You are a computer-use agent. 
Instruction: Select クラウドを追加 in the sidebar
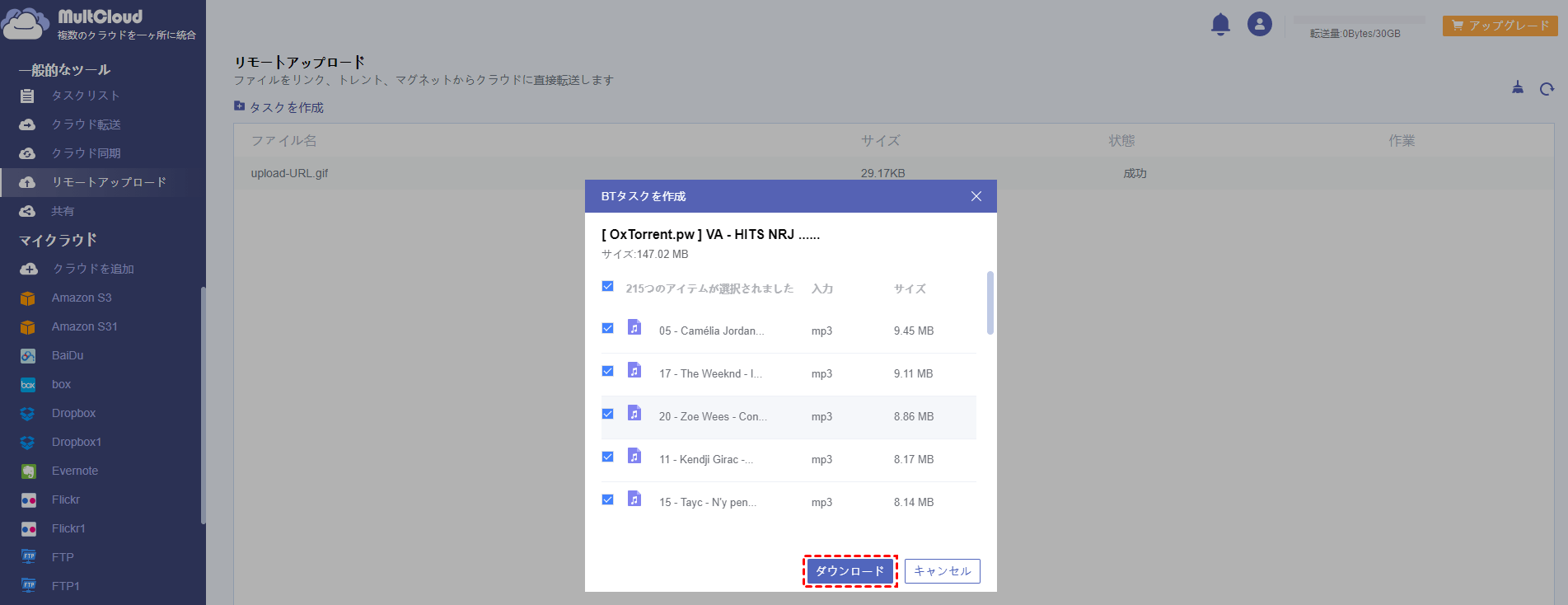pyautogui.click(x=93, y=269)
